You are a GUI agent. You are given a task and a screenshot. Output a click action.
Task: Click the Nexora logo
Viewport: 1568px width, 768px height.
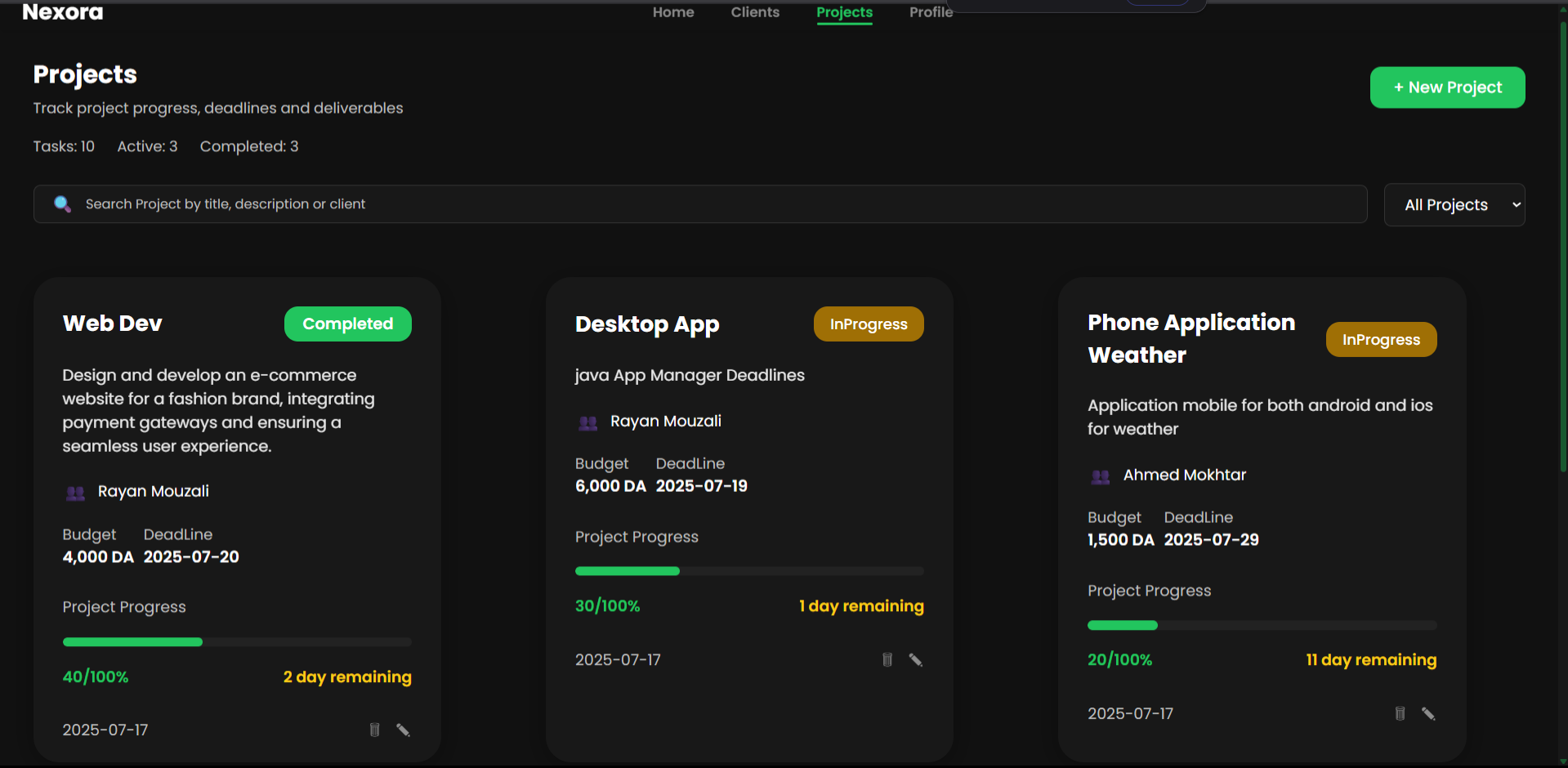coord(61,11)
